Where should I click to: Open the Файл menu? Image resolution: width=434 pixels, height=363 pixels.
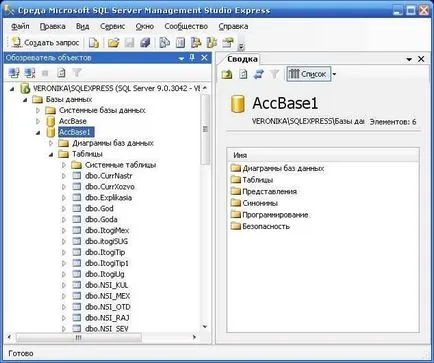20,26
